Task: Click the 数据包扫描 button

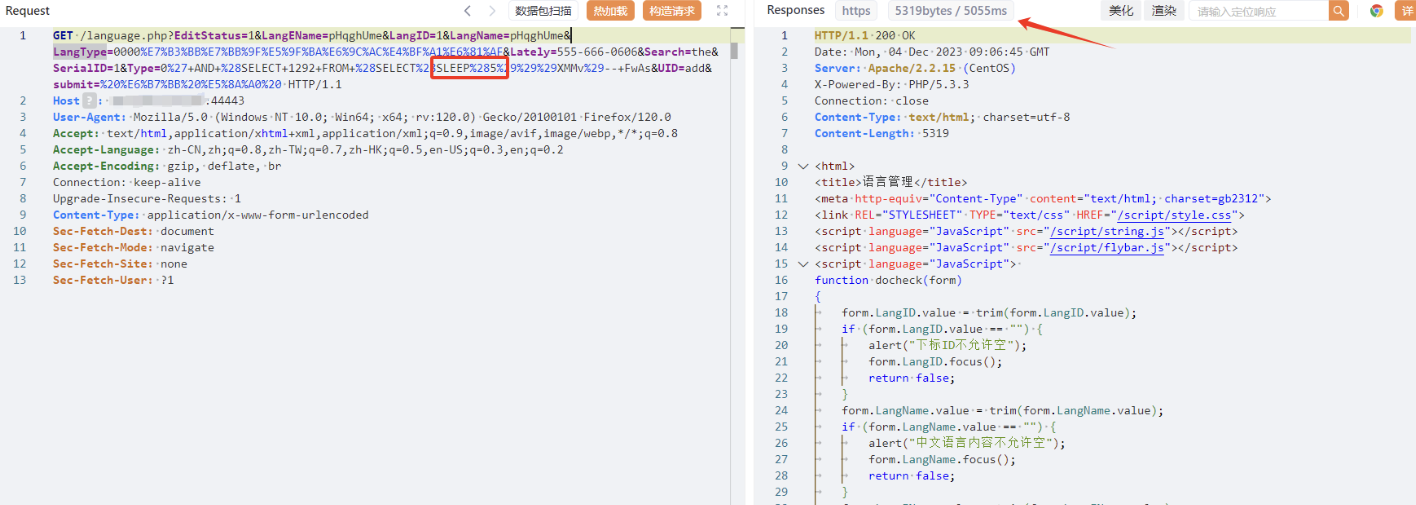Action: click(x=544, y=11)
